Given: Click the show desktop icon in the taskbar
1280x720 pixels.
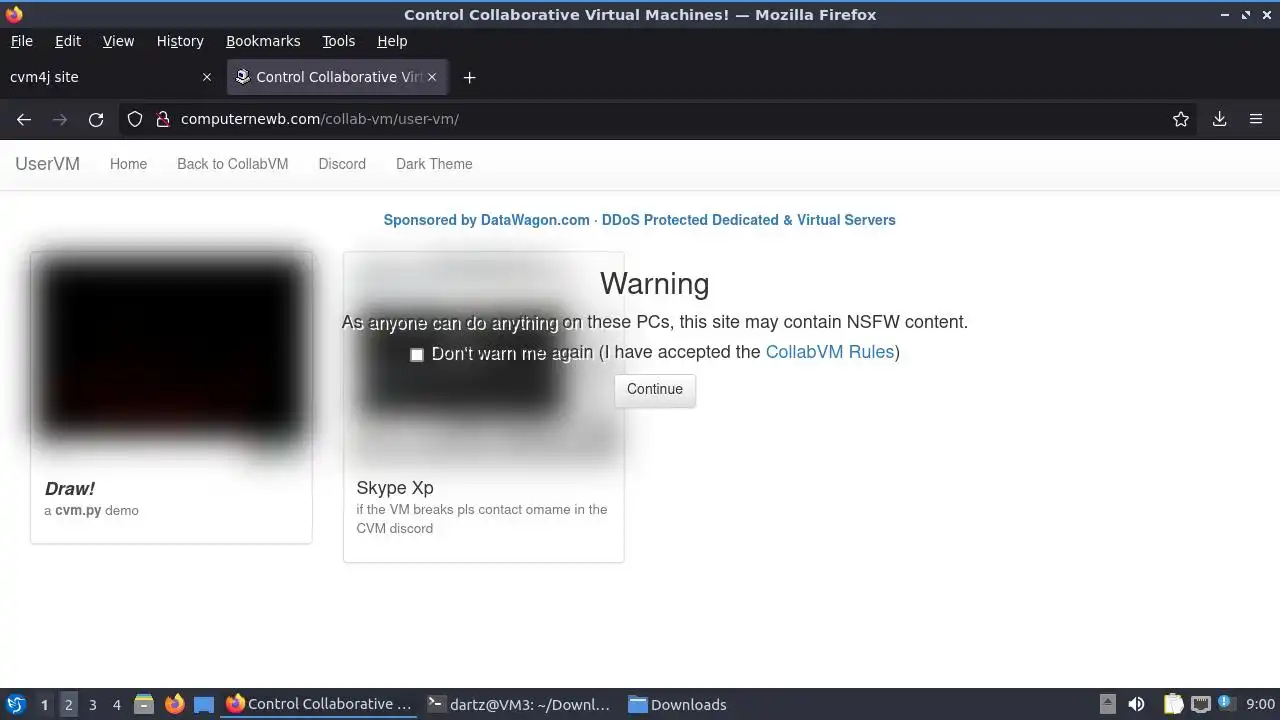Looking at the screenshot, I should click(x=204, y=704).
